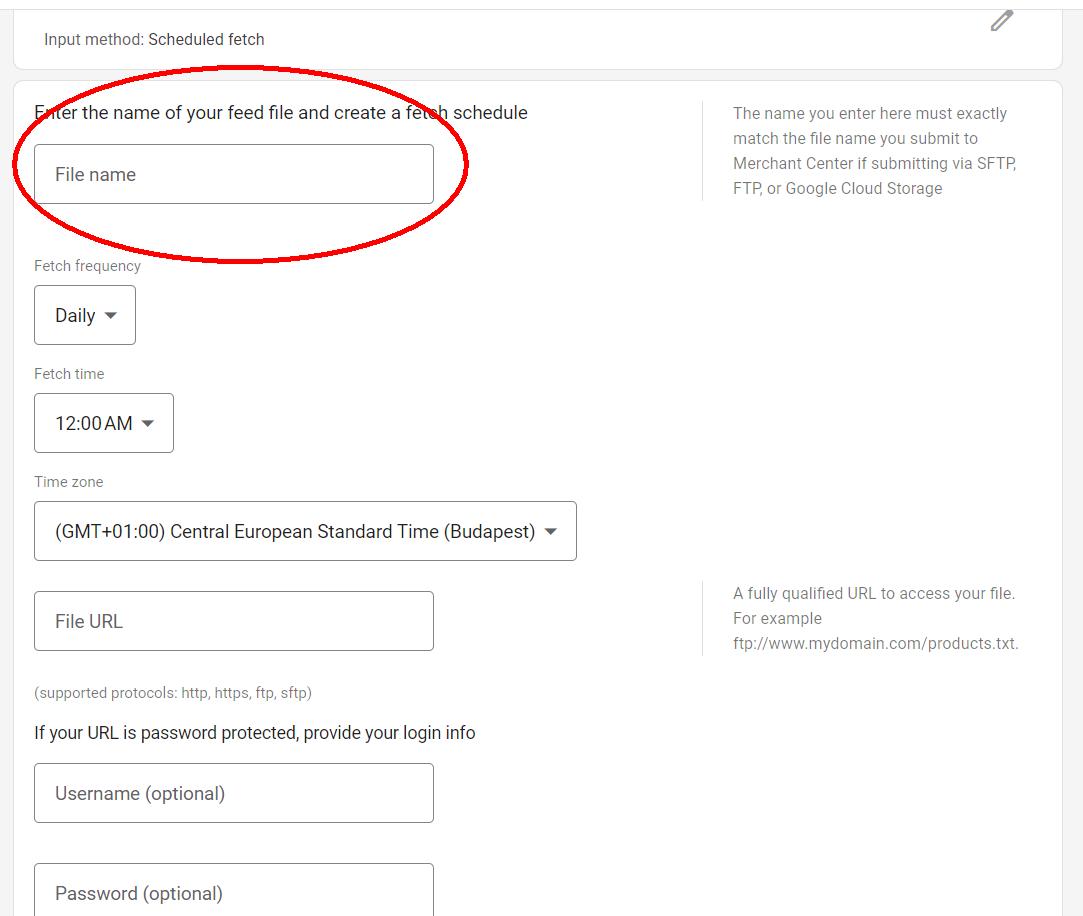The height and width of the screenshot is (916, 1083).
Task: Click the Password (optional) field
Action: [x=233, y=890]
